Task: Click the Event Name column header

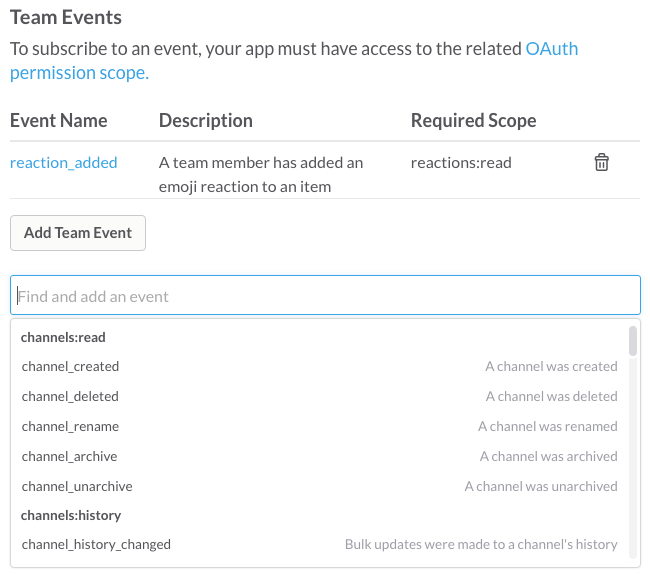Action: point(58,120)
